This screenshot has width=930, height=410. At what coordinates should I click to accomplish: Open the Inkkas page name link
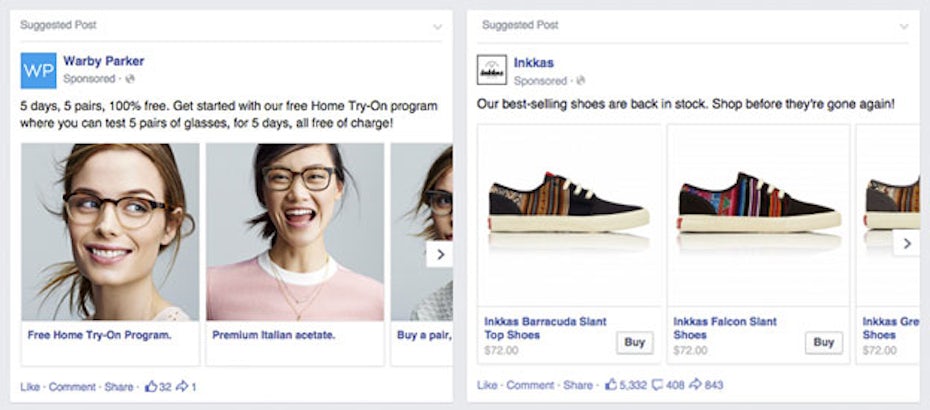click(533, 61)
